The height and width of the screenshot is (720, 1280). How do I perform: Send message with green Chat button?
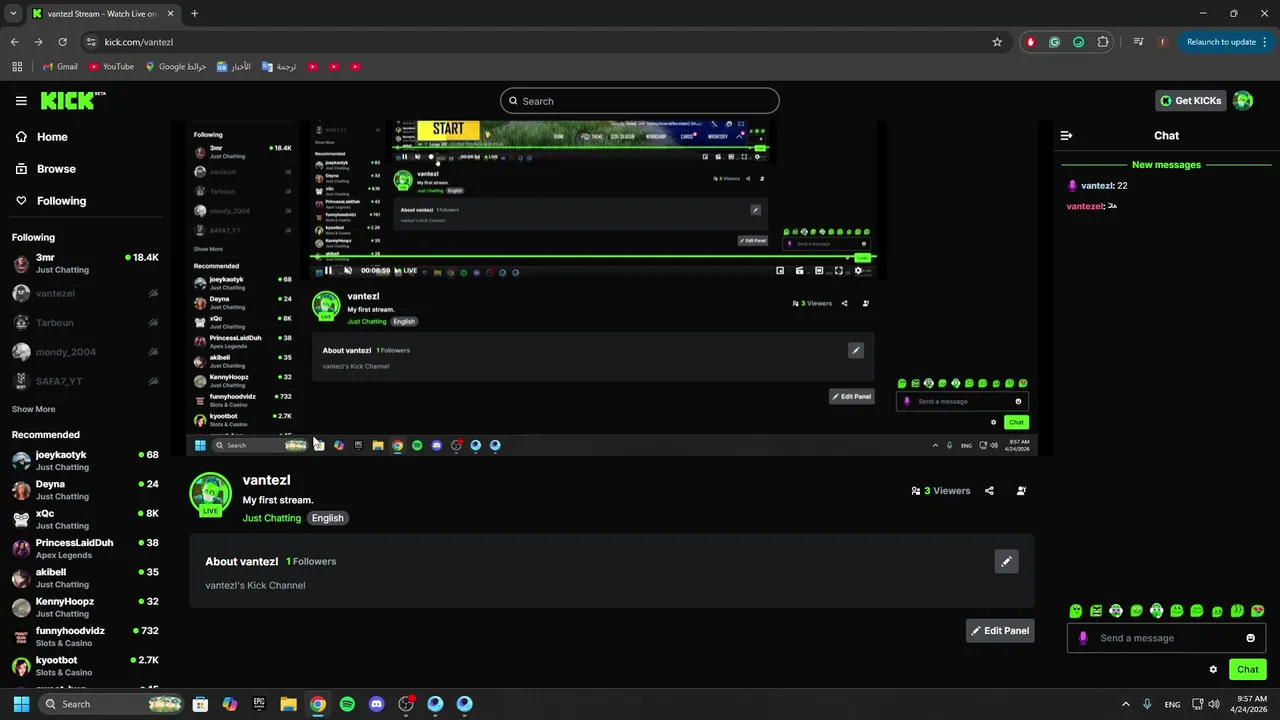coord(1247,670)
